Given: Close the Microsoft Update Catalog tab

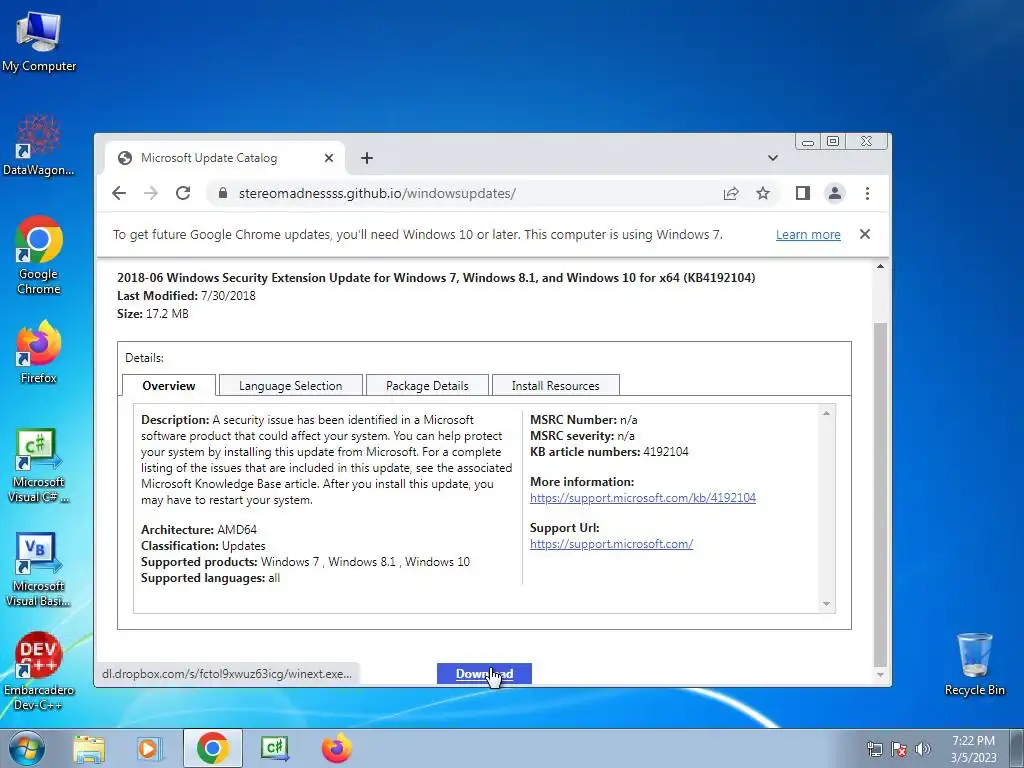Looking at the screenshot, I should click(x=329, y=158).
